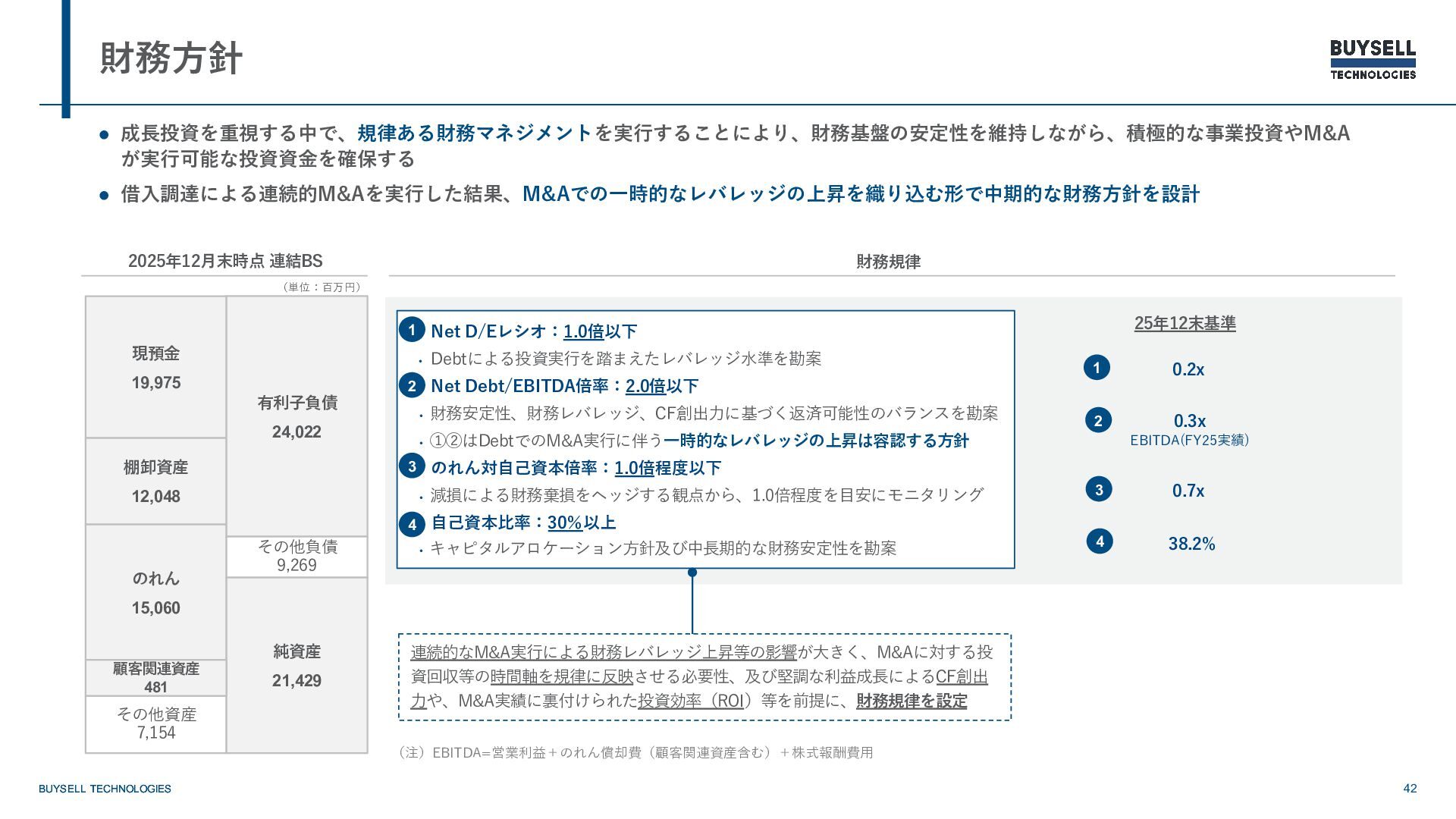Click circle 1 next to 0.2x
The height and width of the screenshot is (819, 1456).
[1097, 368]
